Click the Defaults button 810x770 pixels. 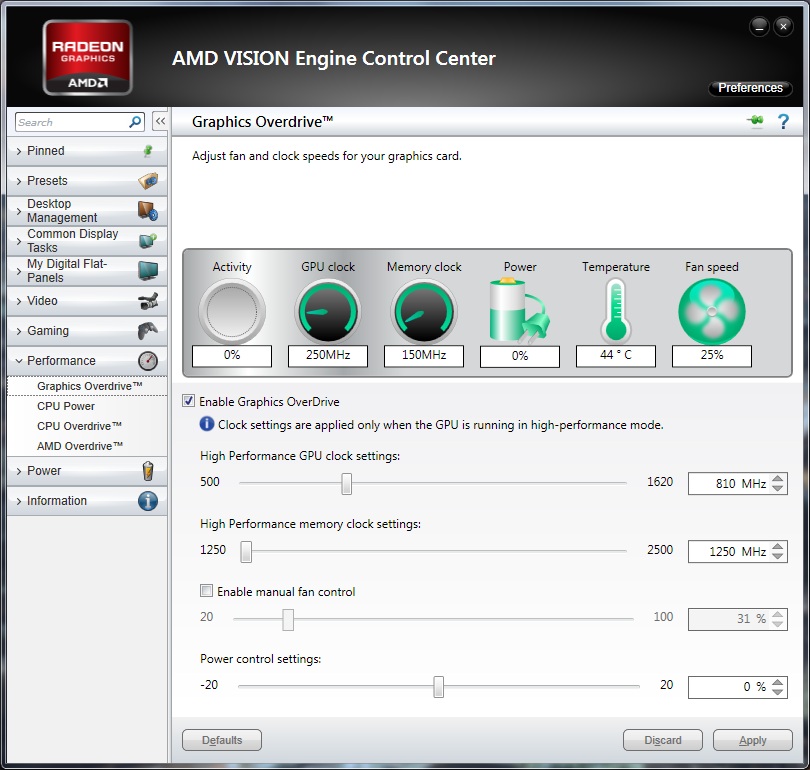pos(222,740)
